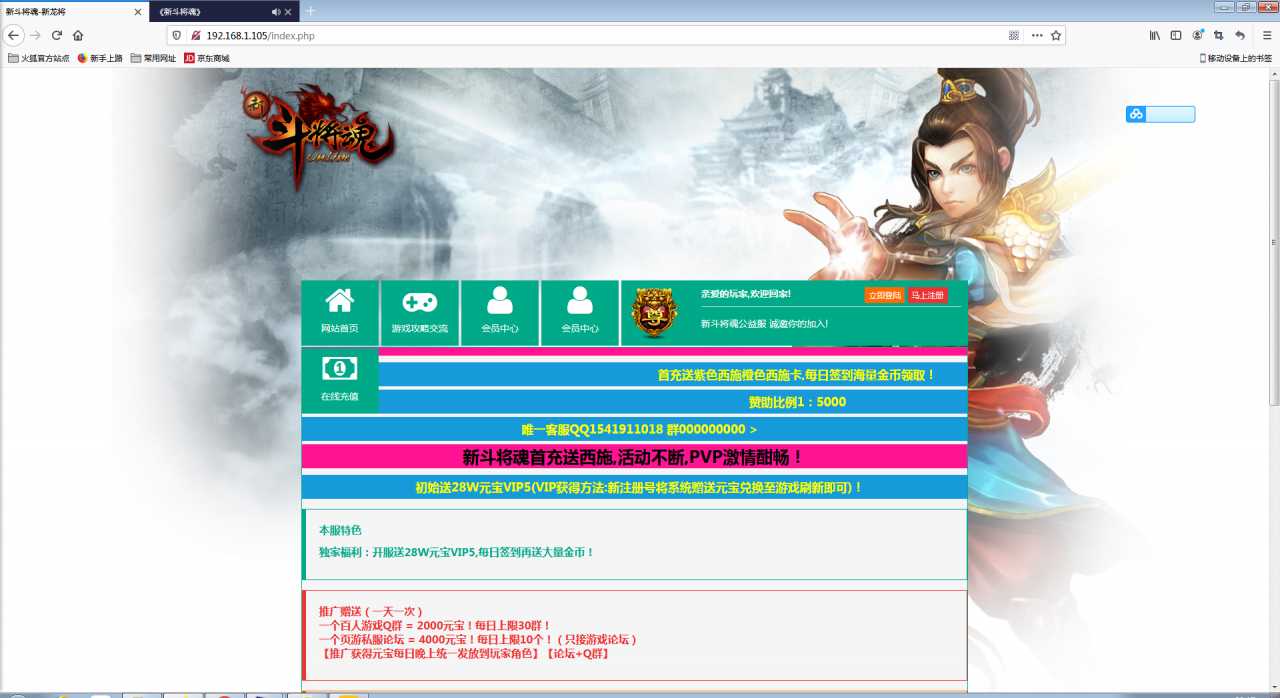Open the 游戏攻略交流 gamepad tile
The height and width of the screenshot is (698, 1280).
click(x=420, y=312)
